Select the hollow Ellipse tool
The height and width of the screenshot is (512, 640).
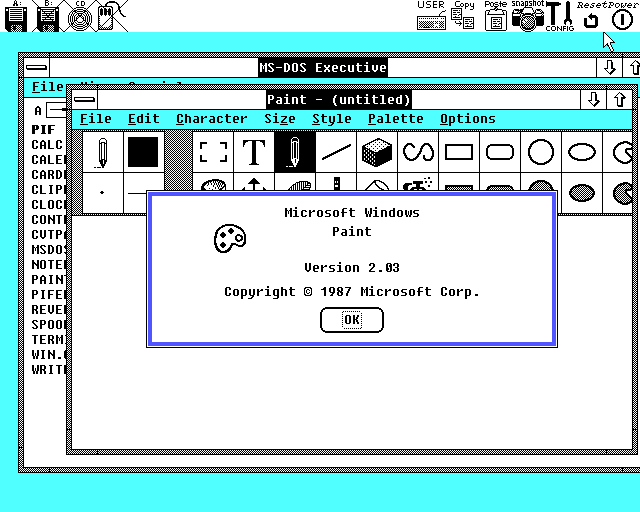tap(582, 152)
